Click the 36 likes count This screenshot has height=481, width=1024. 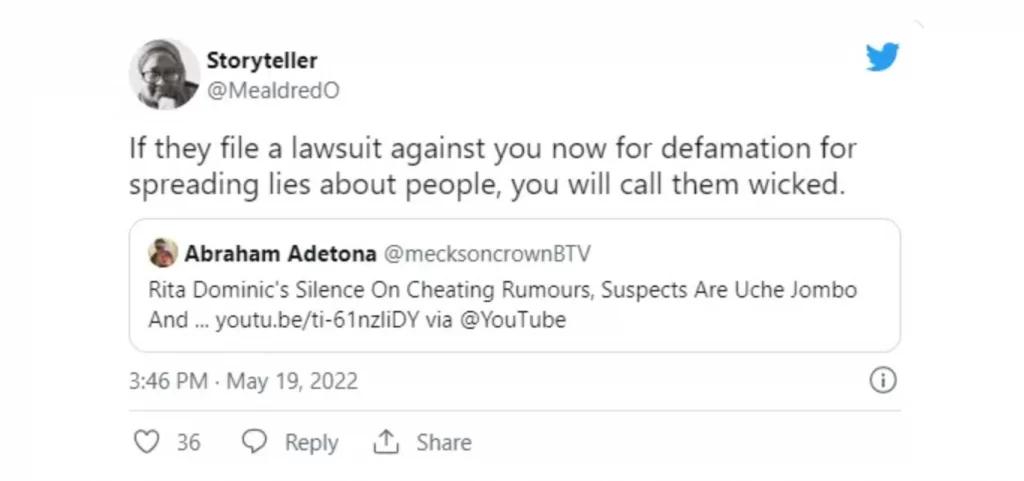[188, 442]
